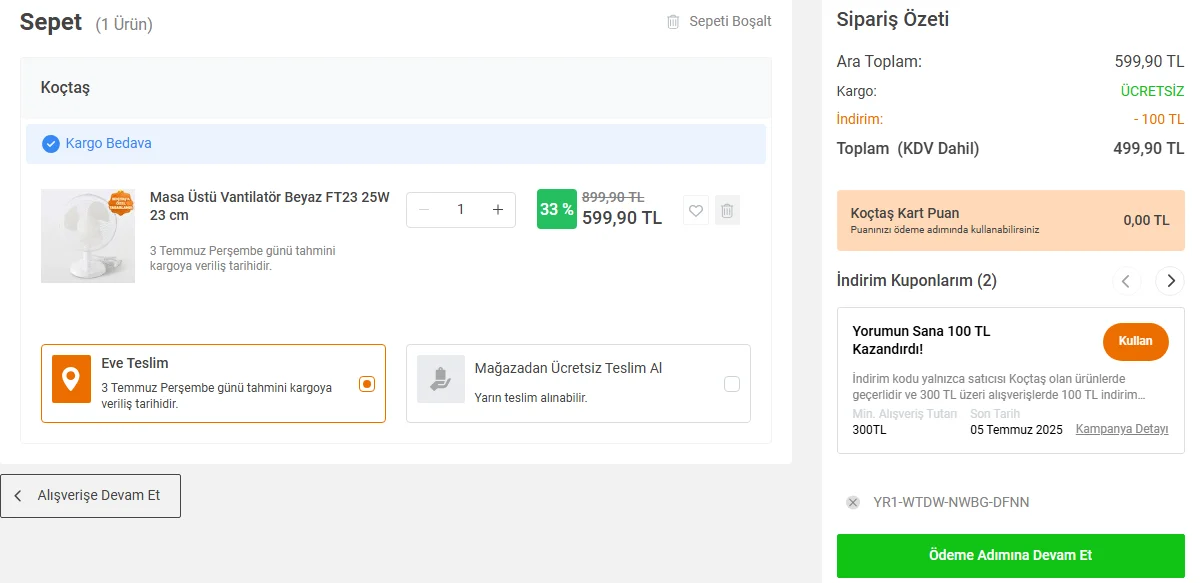The height and width of the screenshot is (583, 1200).
Task: Delete the fan using the product trash icon
Action: point(727,210)
